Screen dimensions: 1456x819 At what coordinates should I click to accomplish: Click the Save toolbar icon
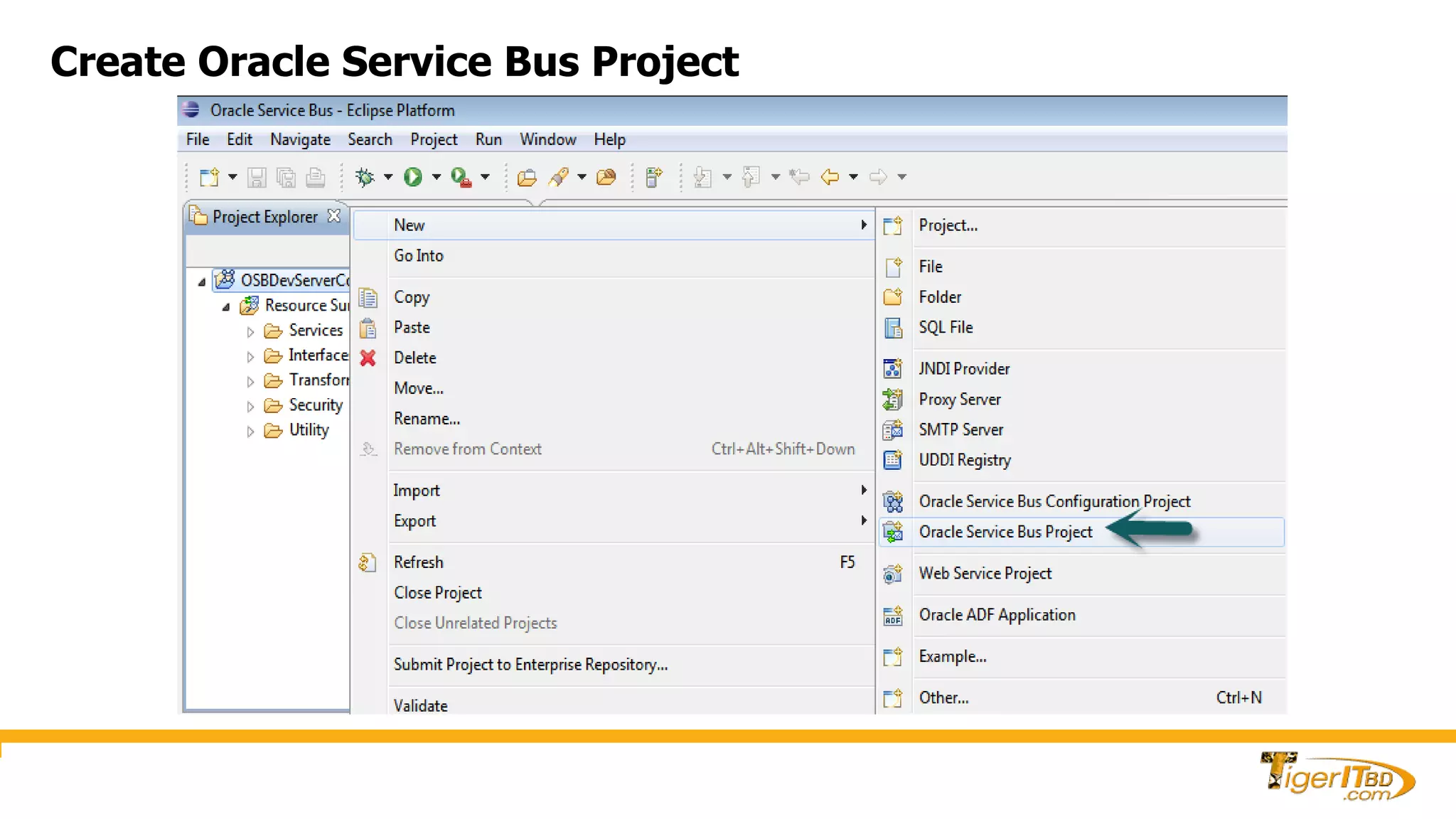(x=257, y=177)
